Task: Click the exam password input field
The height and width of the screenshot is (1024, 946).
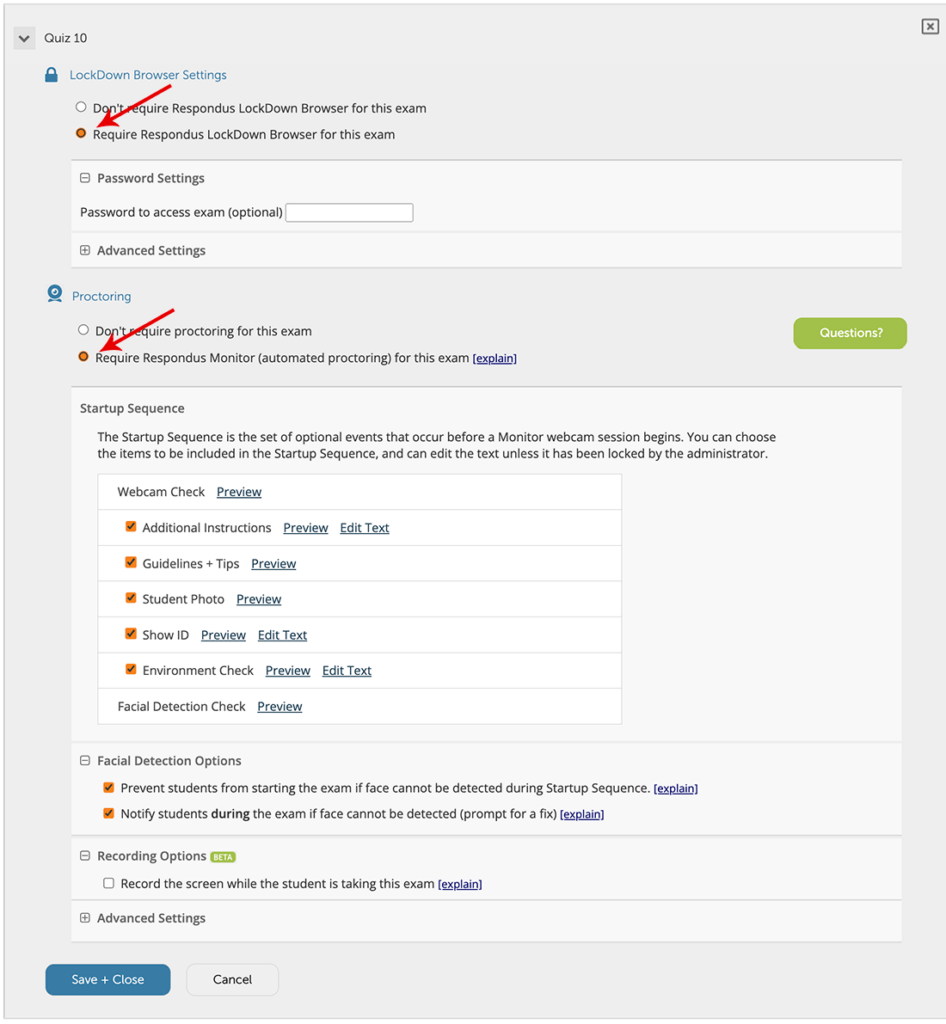Action: (x=348, y=211)
